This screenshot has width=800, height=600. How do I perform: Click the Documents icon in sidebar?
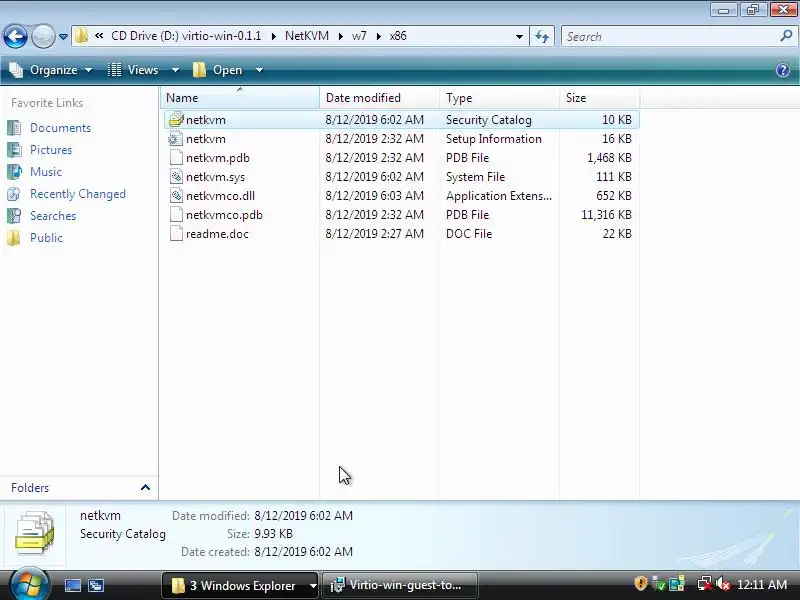(x=14, y=128)
